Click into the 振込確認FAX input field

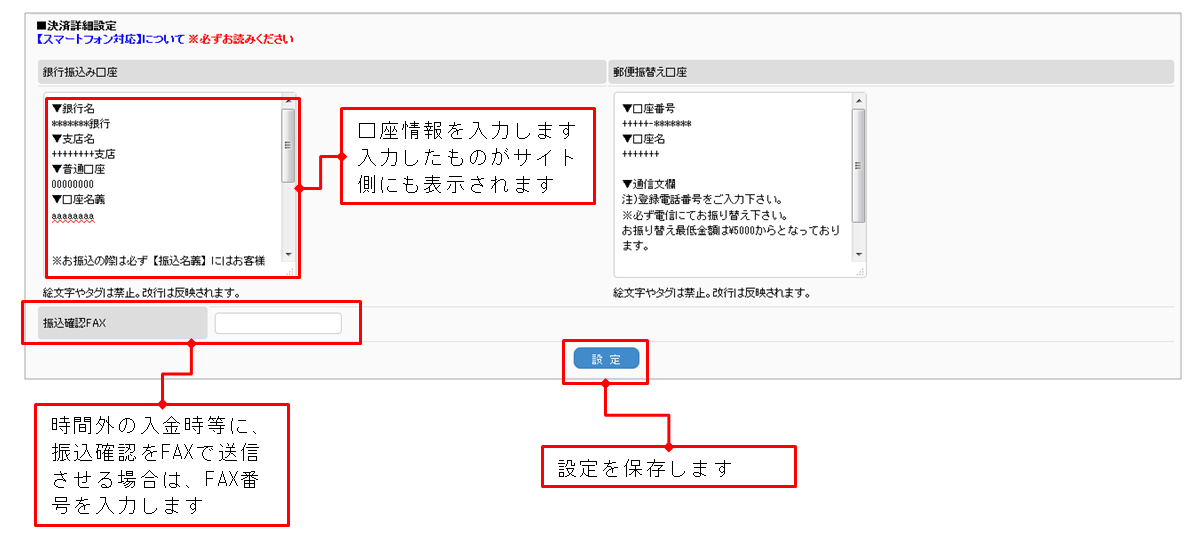278,323
